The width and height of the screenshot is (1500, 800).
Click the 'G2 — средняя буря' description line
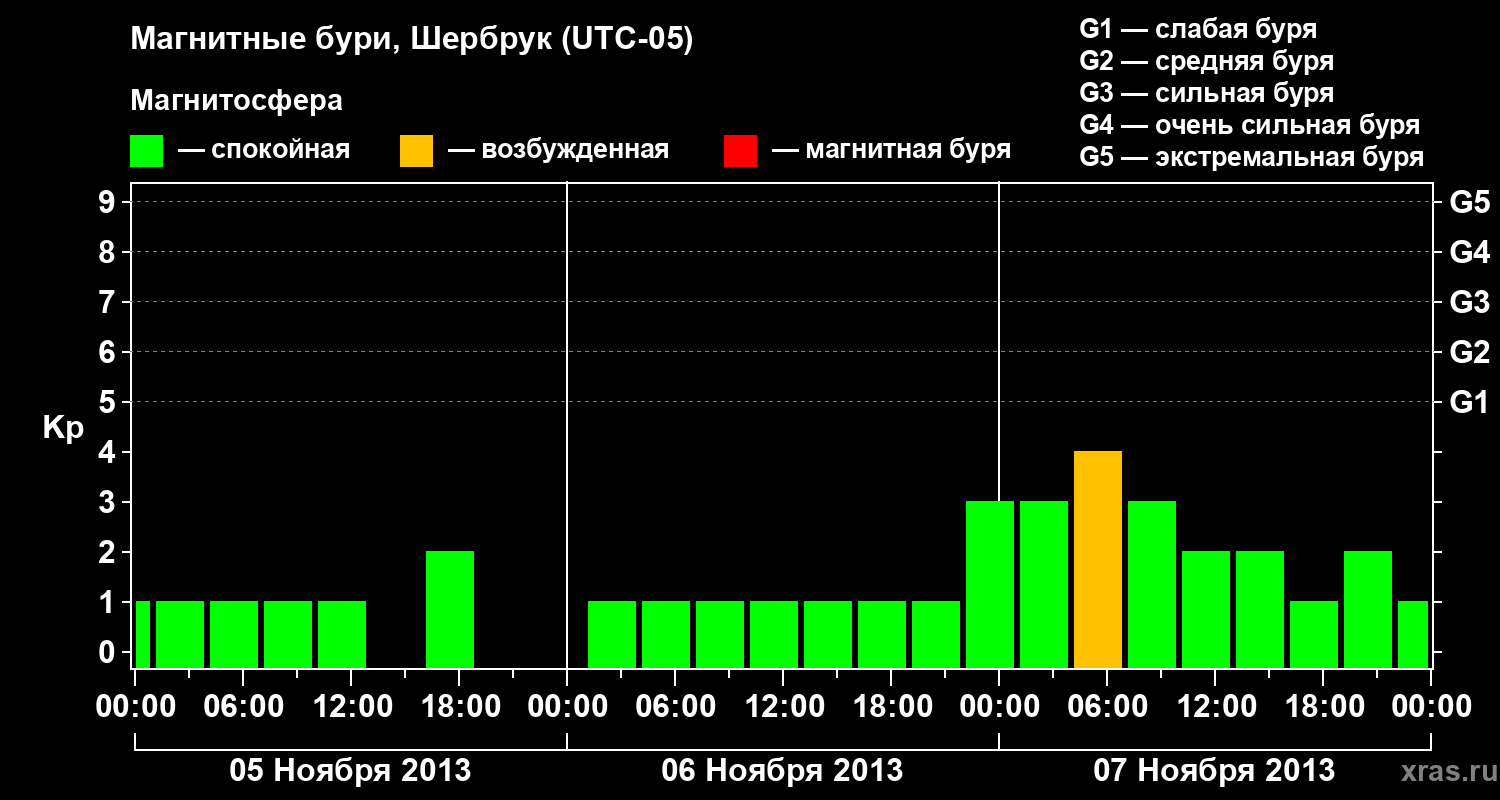point(1206,61)
